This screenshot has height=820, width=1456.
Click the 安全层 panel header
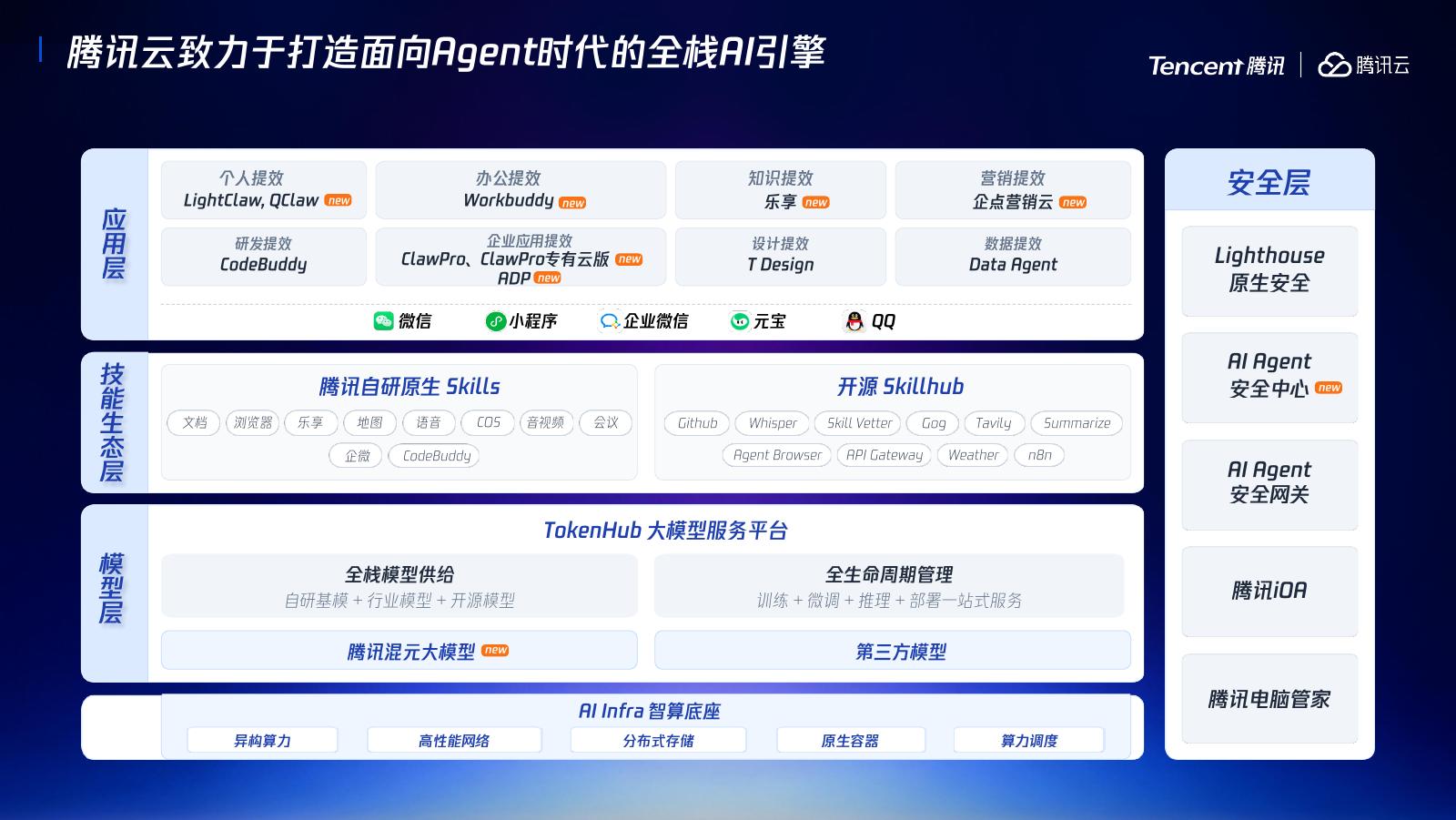pyautogui.click(x=1269, y=180)
